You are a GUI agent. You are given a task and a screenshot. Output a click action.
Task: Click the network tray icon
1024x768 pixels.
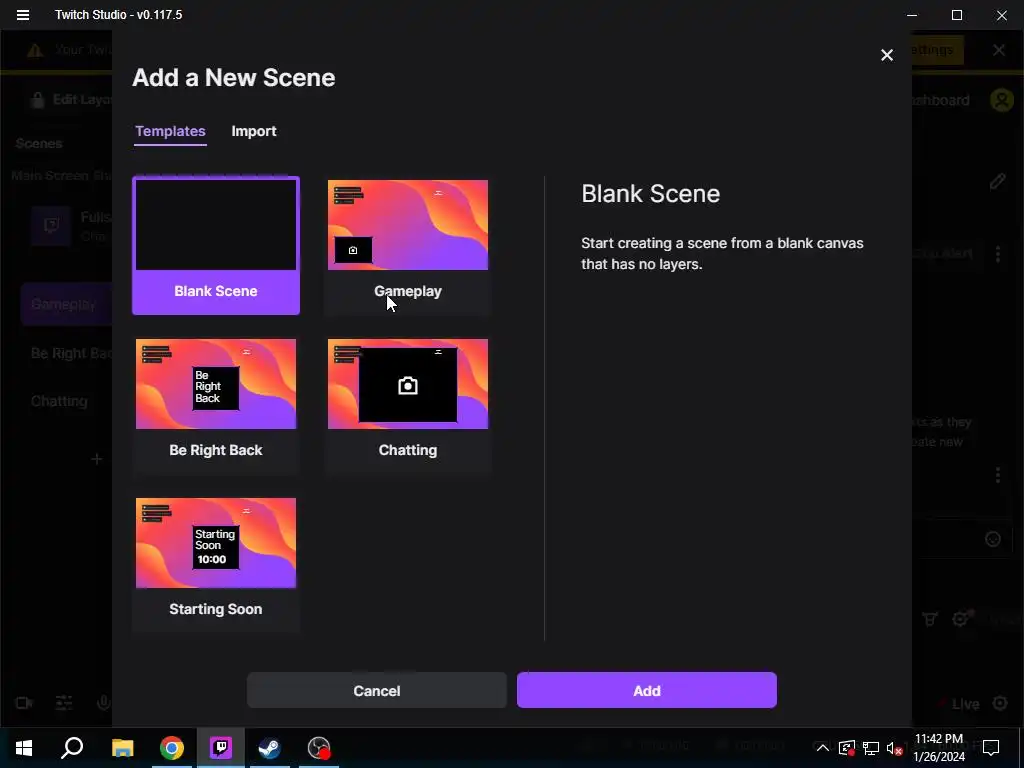tap(871, 748)
